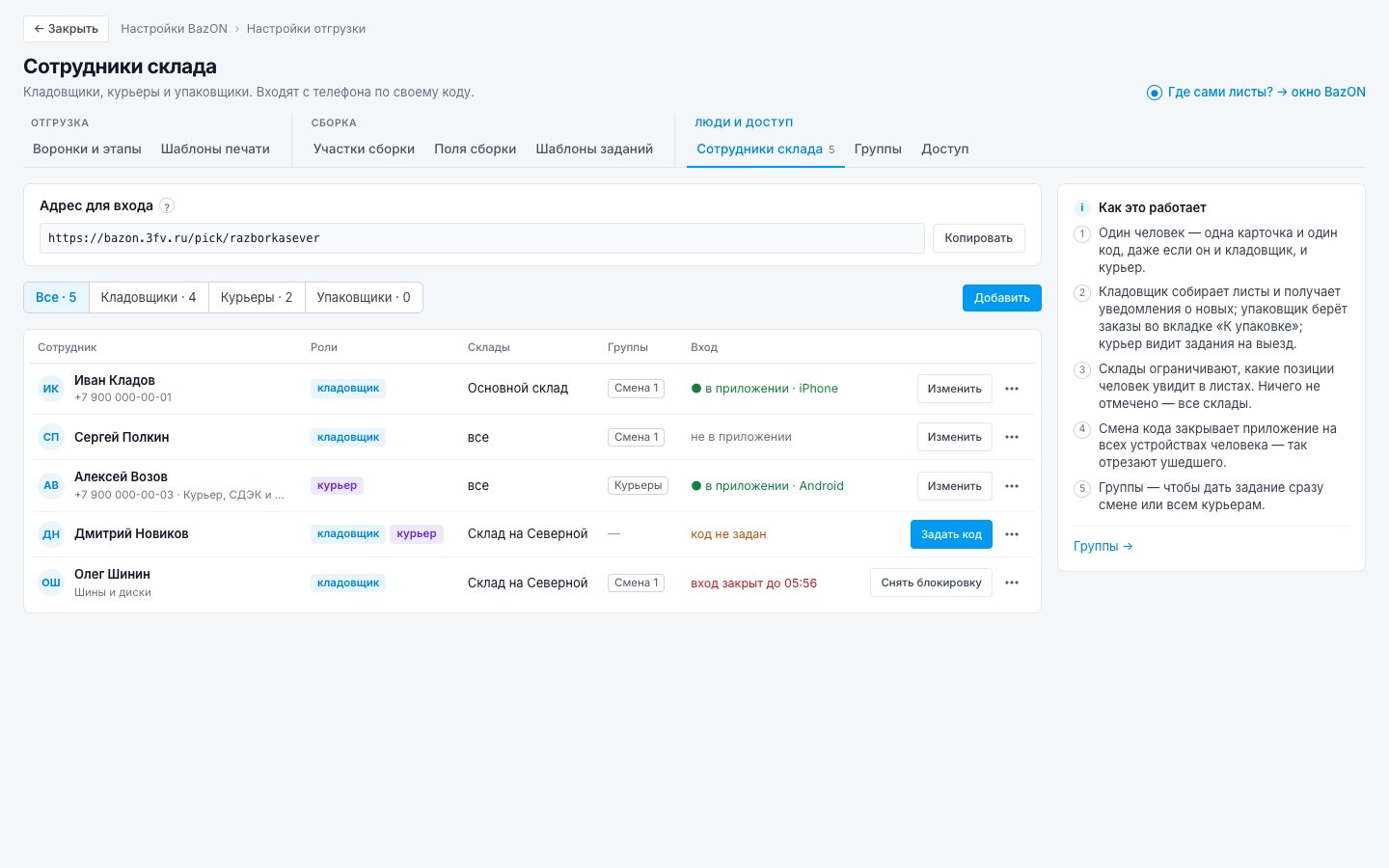Filter list by Курьеры · 2
This screenshot has width=1389, height=868.
pos(257,297)
